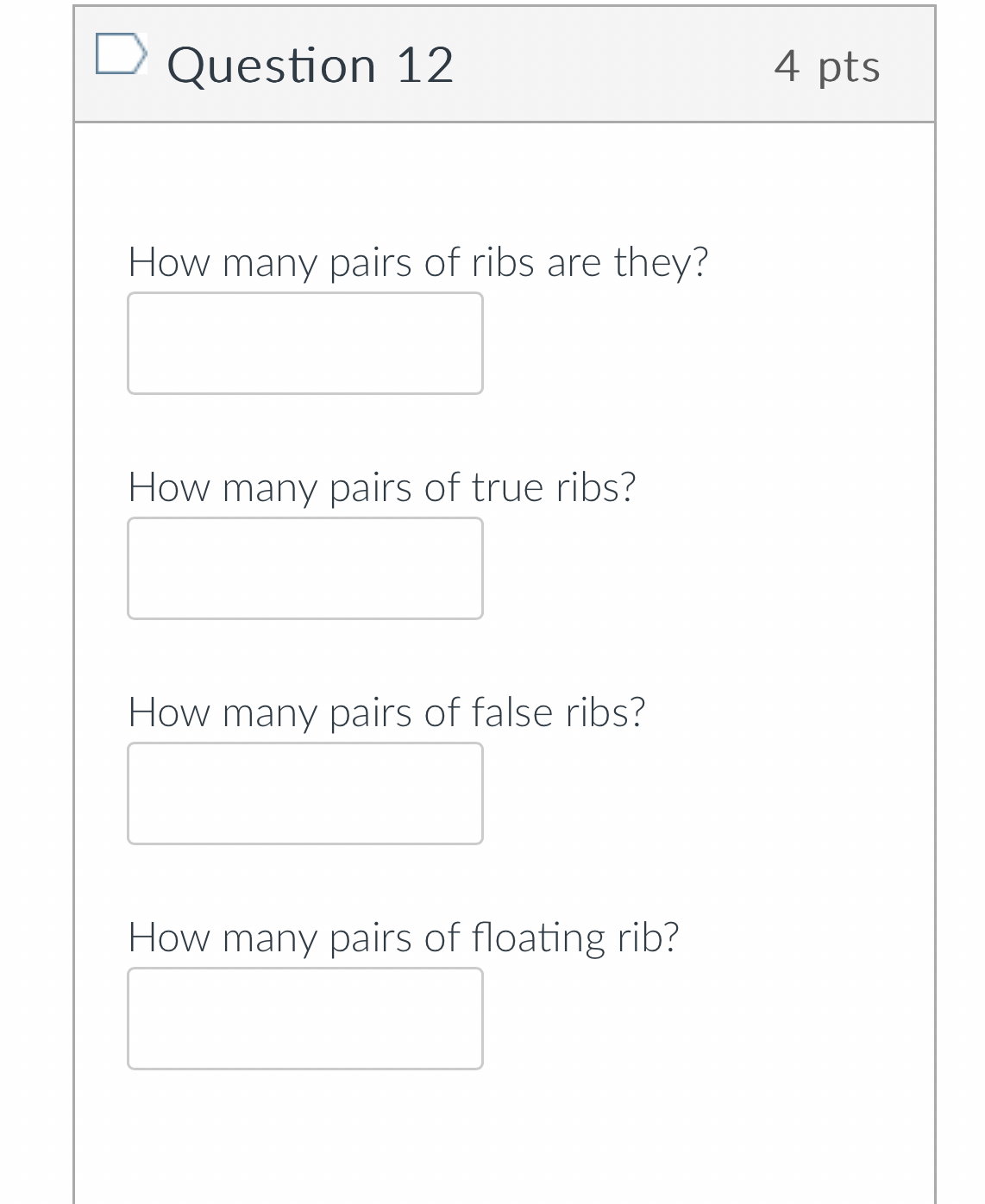Click the "How many pairs of floating rib?" prompt
985x1204 pixels.
[403, 937]
